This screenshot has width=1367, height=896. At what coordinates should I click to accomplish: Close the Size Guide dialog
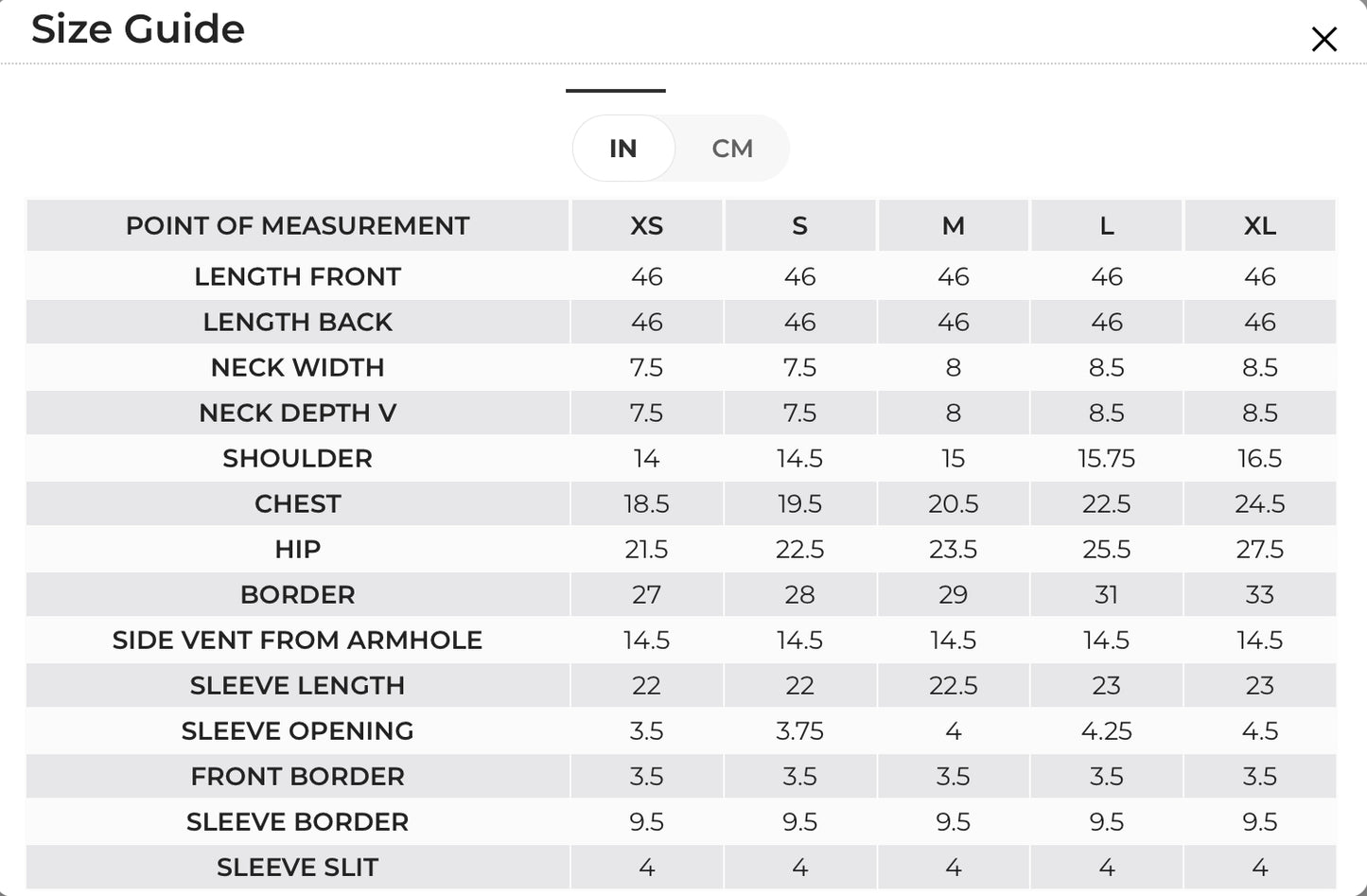click(1323, 39)
